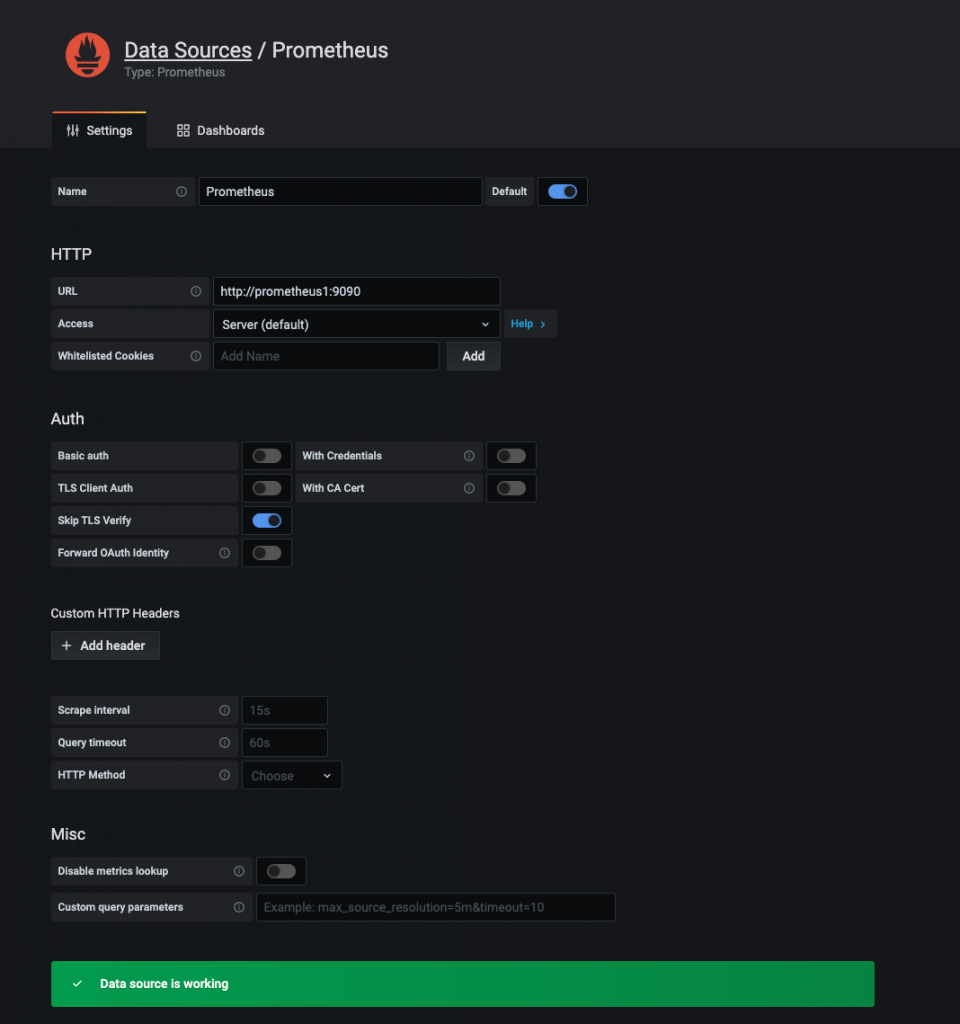Click the URL input field

coord(357,291)
